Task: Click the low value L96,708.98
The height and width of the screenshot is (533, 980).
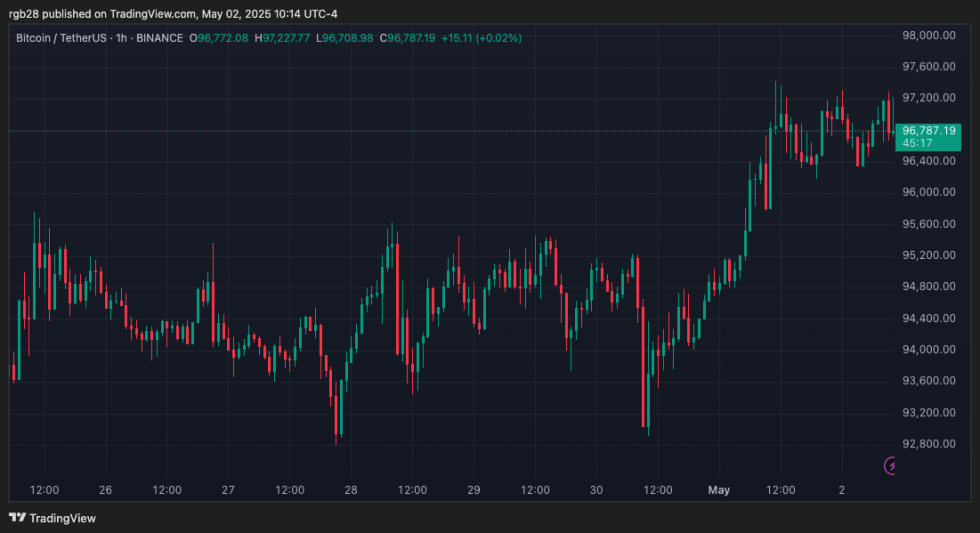Action: (x=345, y=38)
